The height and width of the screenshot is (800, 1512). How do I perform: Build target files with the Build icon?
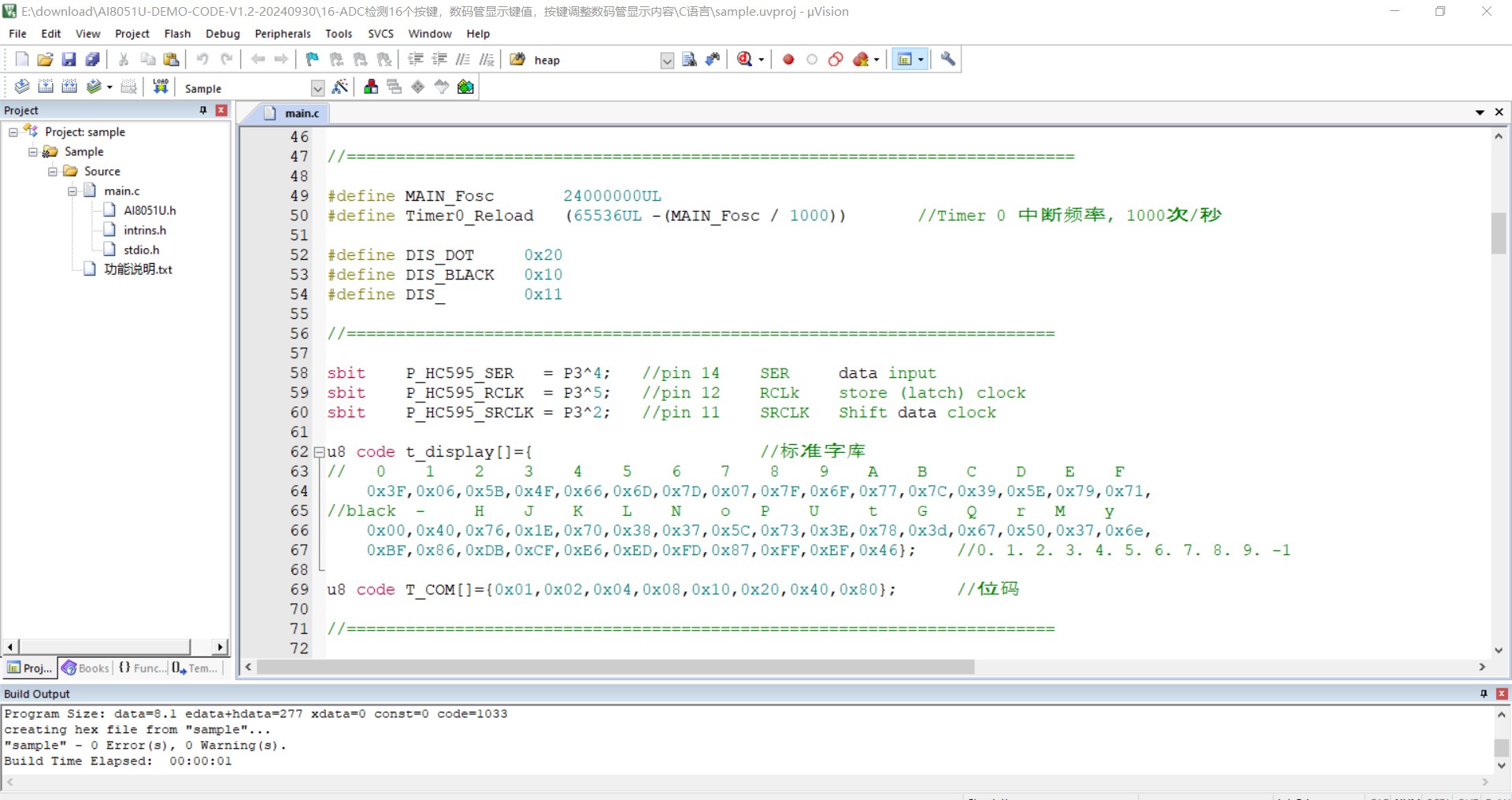pos(46,87)
